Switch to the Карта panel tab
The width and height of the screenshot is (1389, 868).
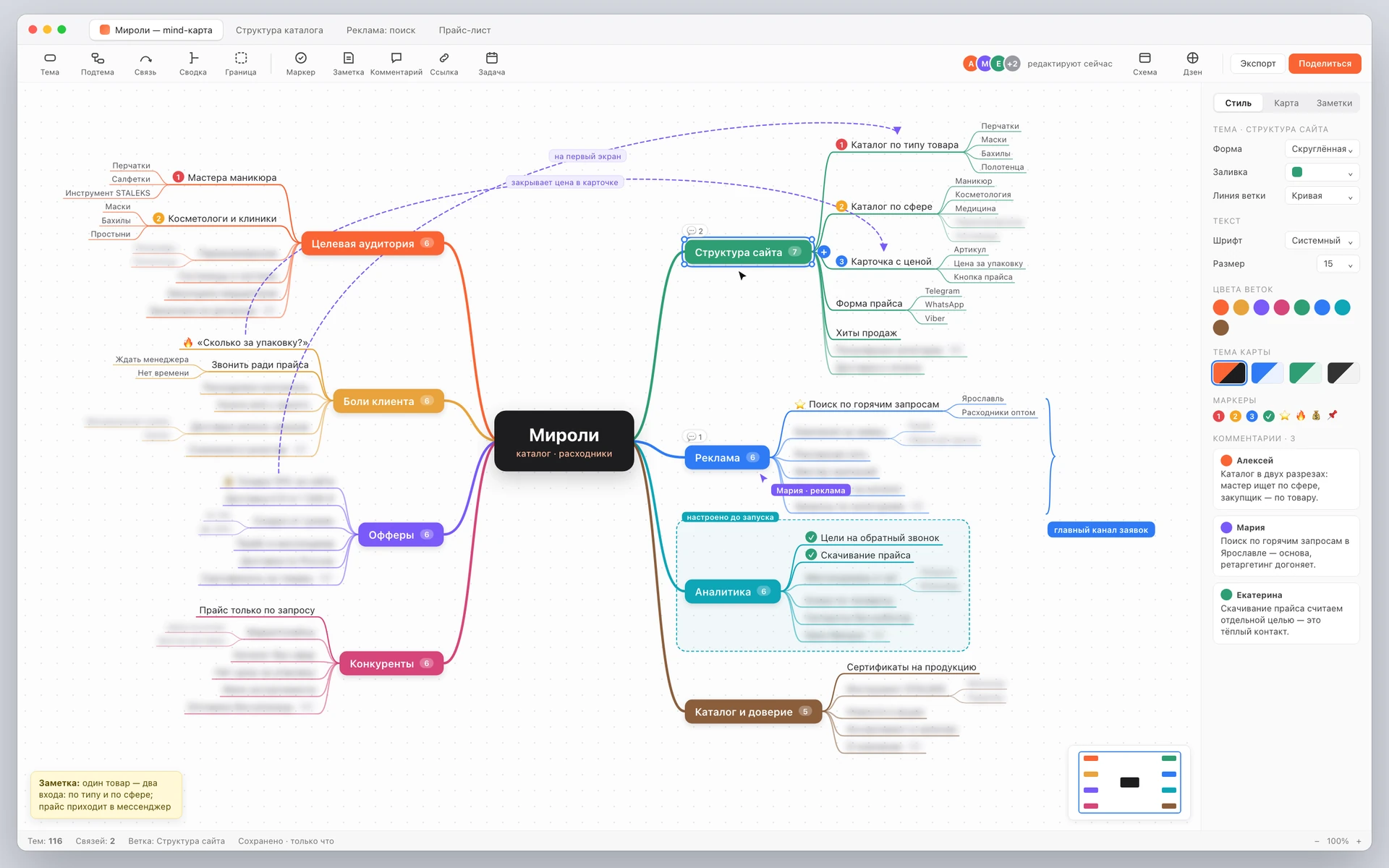point(1286,103)
